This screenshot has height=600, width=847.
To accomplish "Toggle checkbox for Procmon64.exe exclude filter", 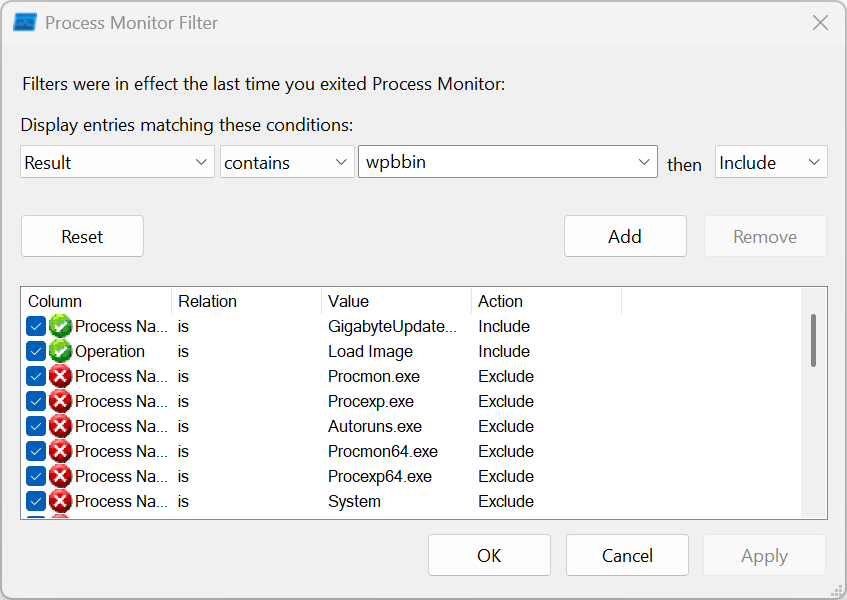I will [x=36, y=451].
